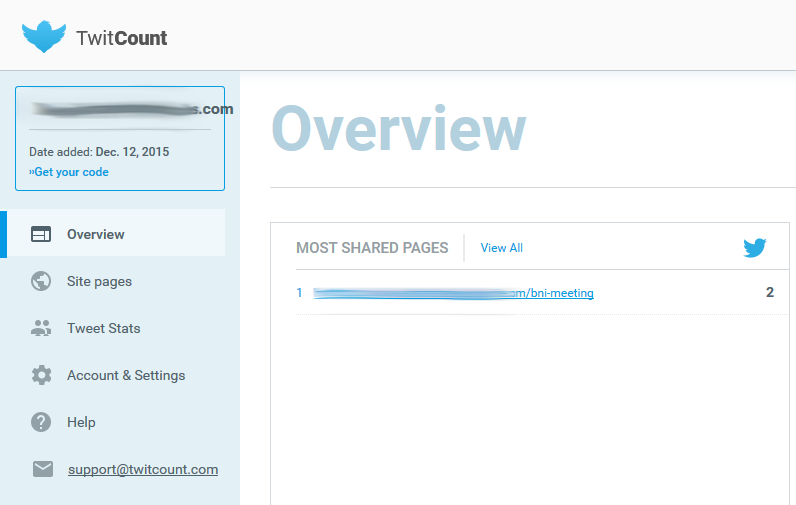The image size is (796, 505).
Task: Click the Tweet Stats people icon
Action: pyautogui.click(x=41, y=328)
